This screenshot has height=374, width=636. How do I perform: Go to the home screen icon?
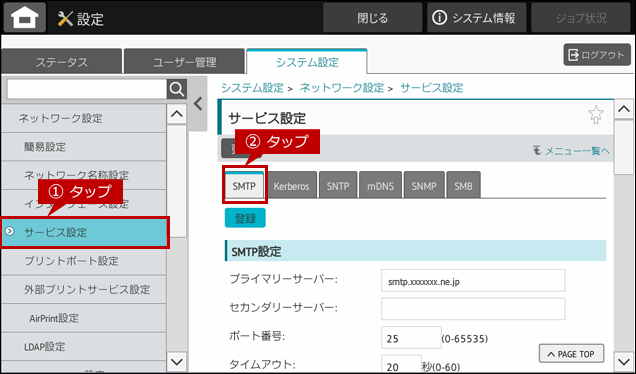[25, 18]
